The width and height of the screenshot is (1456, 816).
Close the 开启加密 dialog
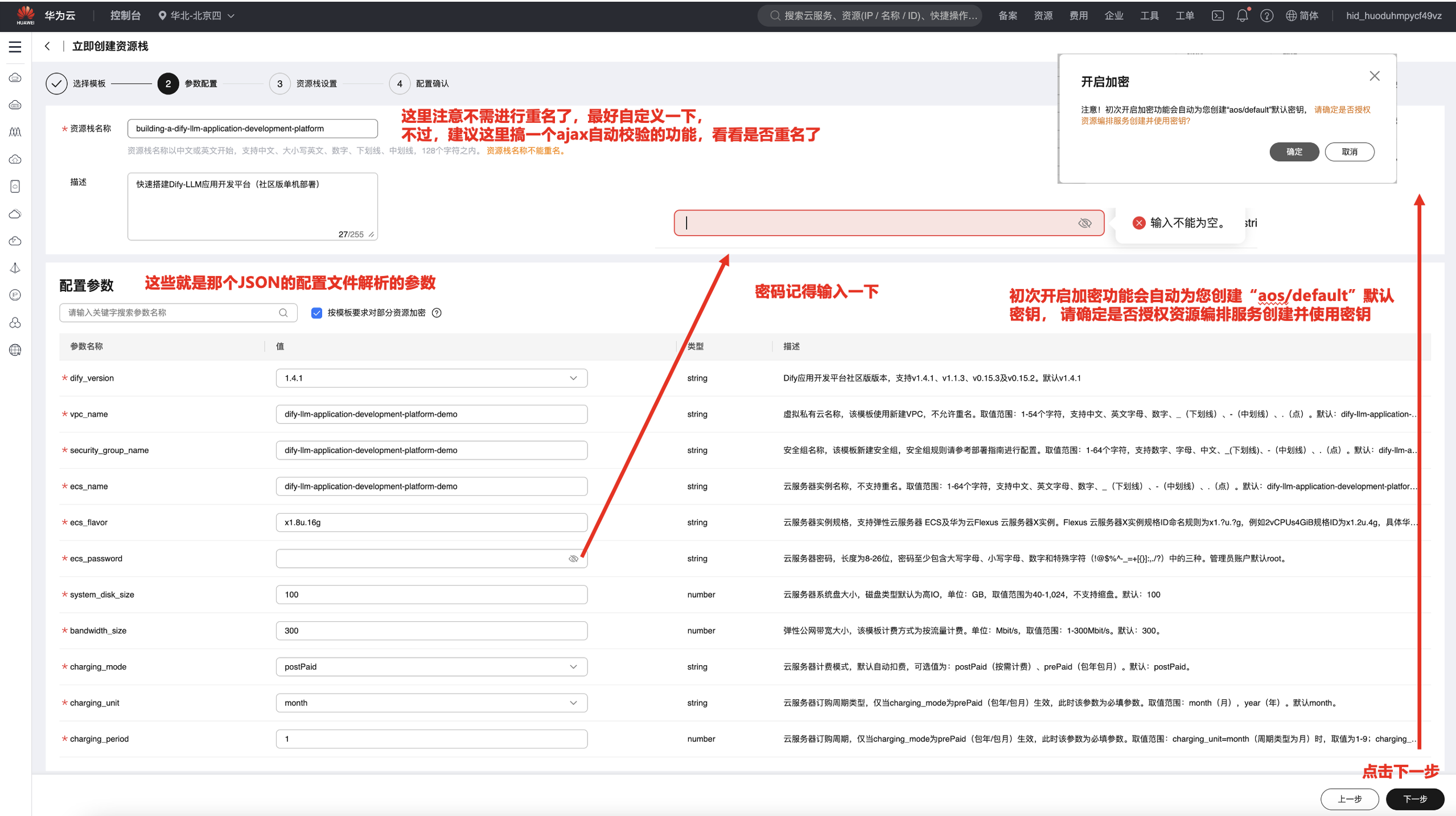(1374, 76)
